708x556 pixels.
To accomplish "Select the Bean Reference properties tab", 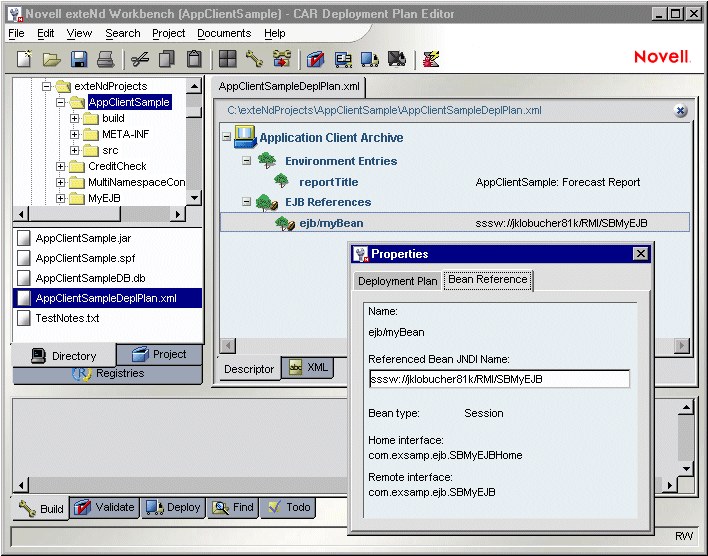I will coord(488,280).
